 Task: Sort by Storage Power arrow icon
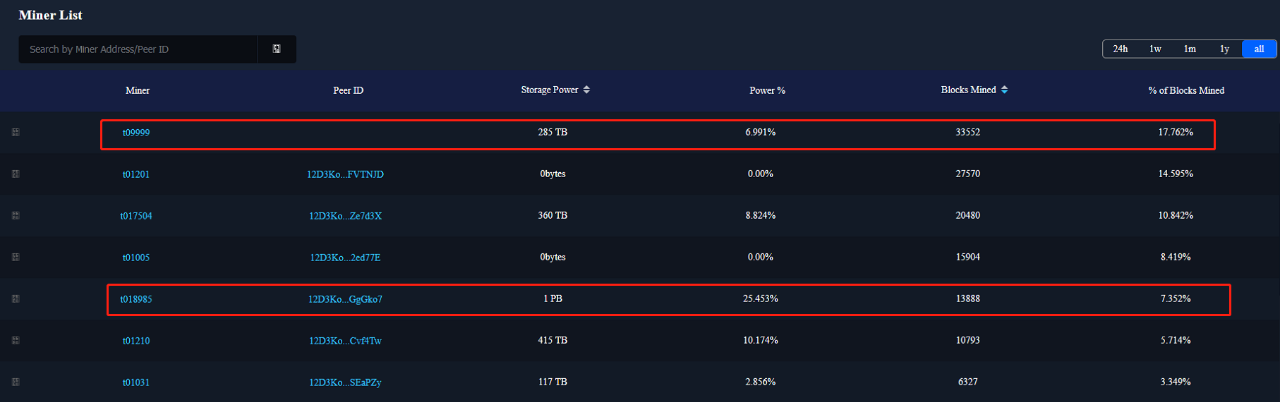coord(587,90)
